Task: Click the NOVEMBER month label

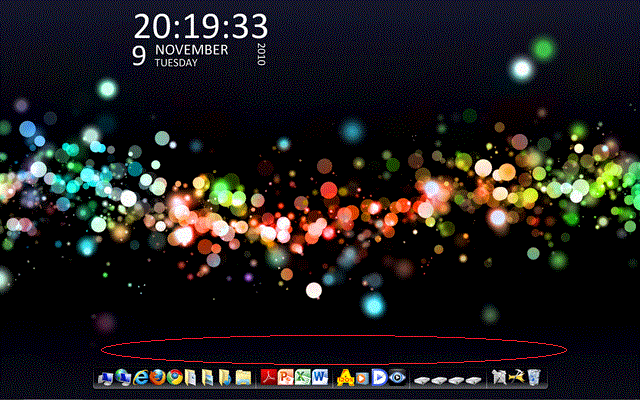Action: click(192, 50)
